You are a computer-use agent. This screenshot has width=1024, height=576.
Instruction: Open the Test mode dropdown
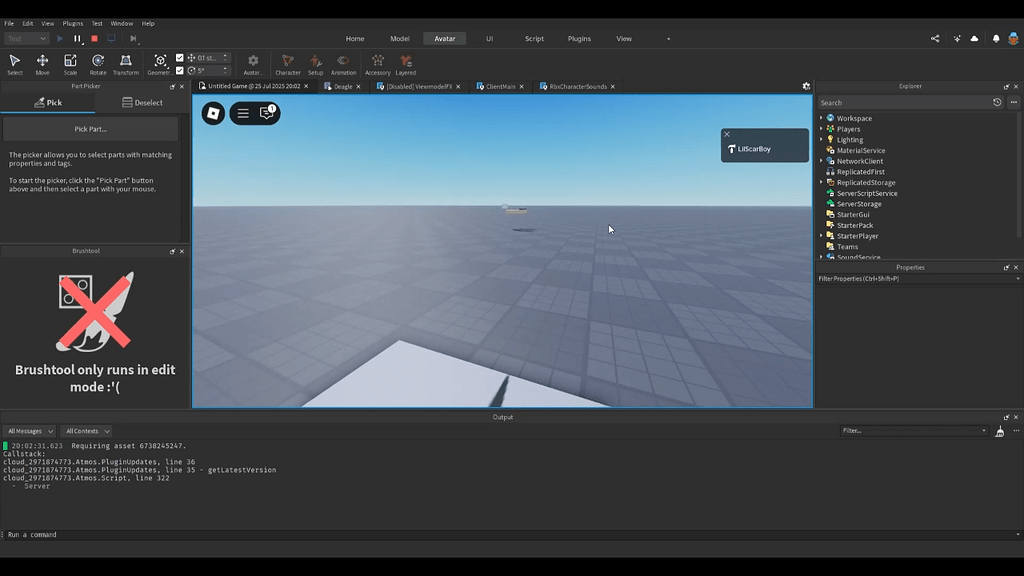tap(26, 39)
